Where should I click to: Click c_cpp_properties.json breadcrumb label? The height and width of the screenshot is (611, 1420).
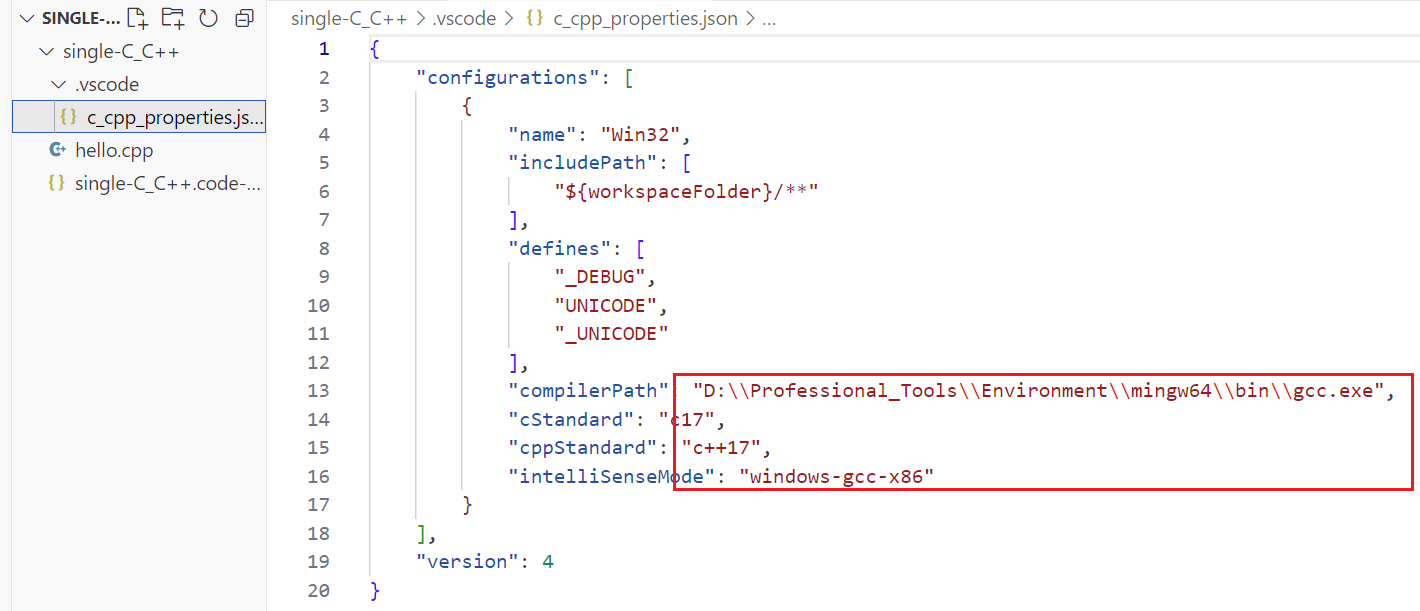[x=644, y=18]
